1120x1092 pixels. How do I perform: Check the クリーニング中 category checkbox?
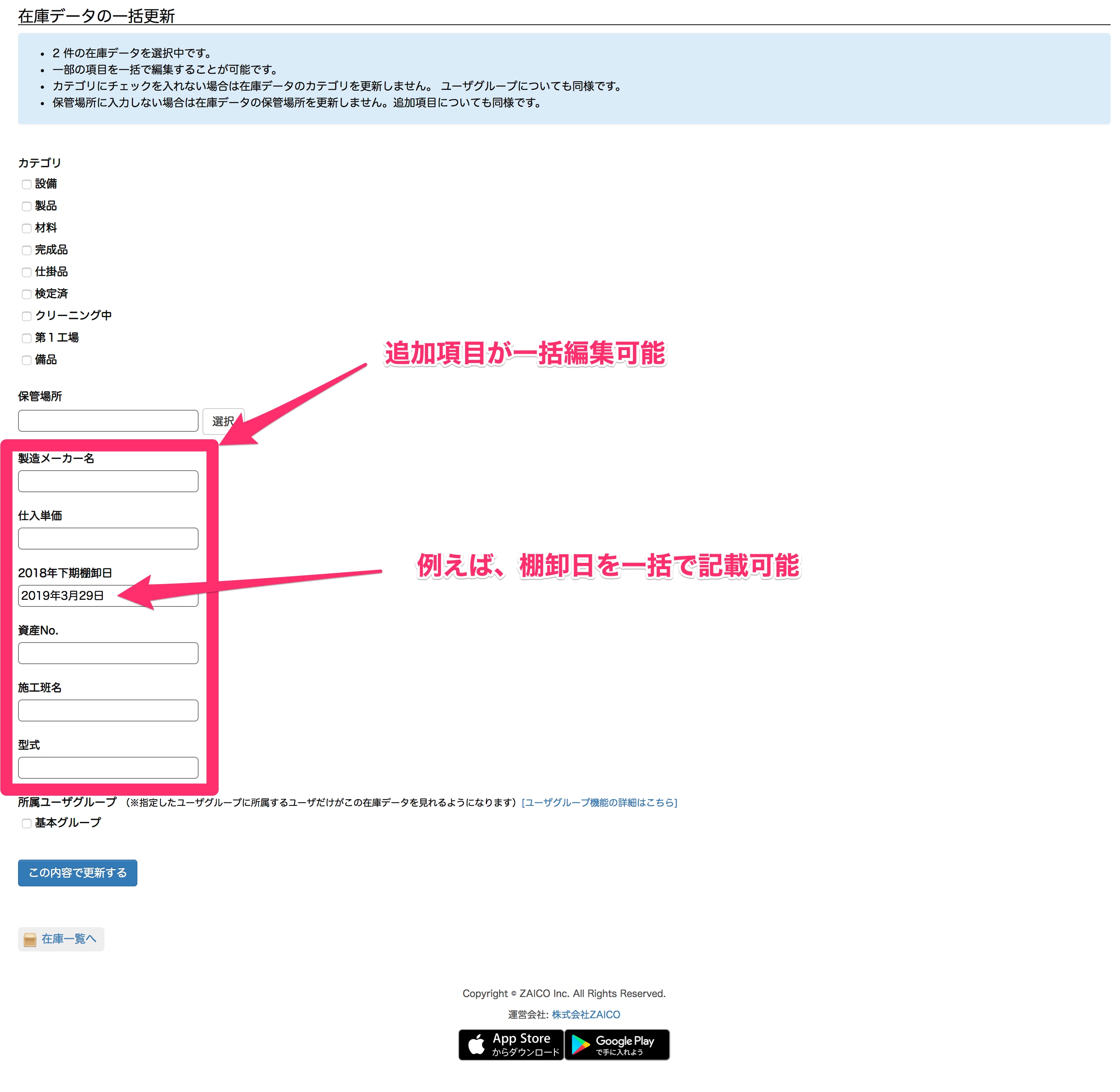[x=26, y=316]
